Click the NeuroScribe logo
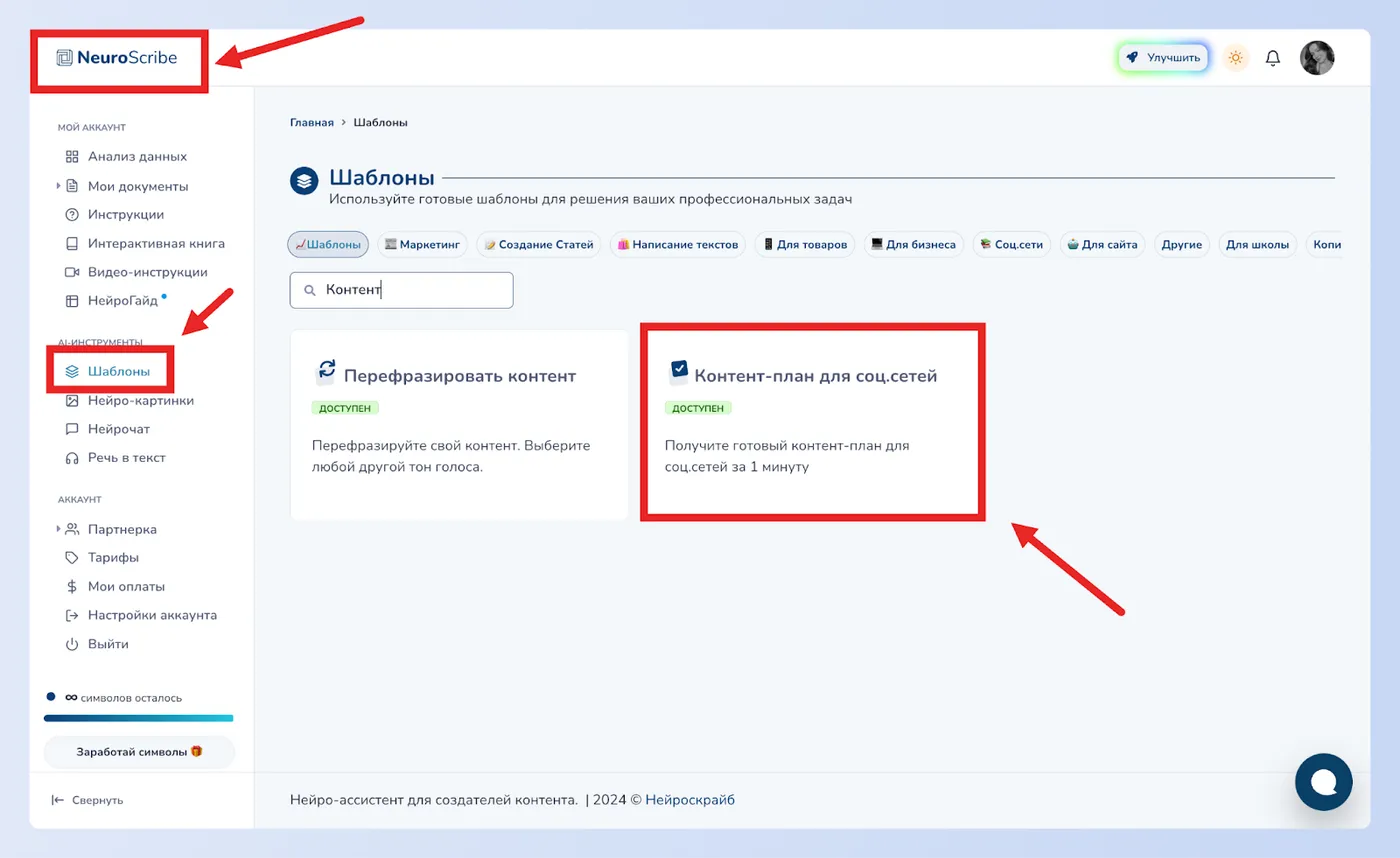1400x858 pixels. pos(117,58)
